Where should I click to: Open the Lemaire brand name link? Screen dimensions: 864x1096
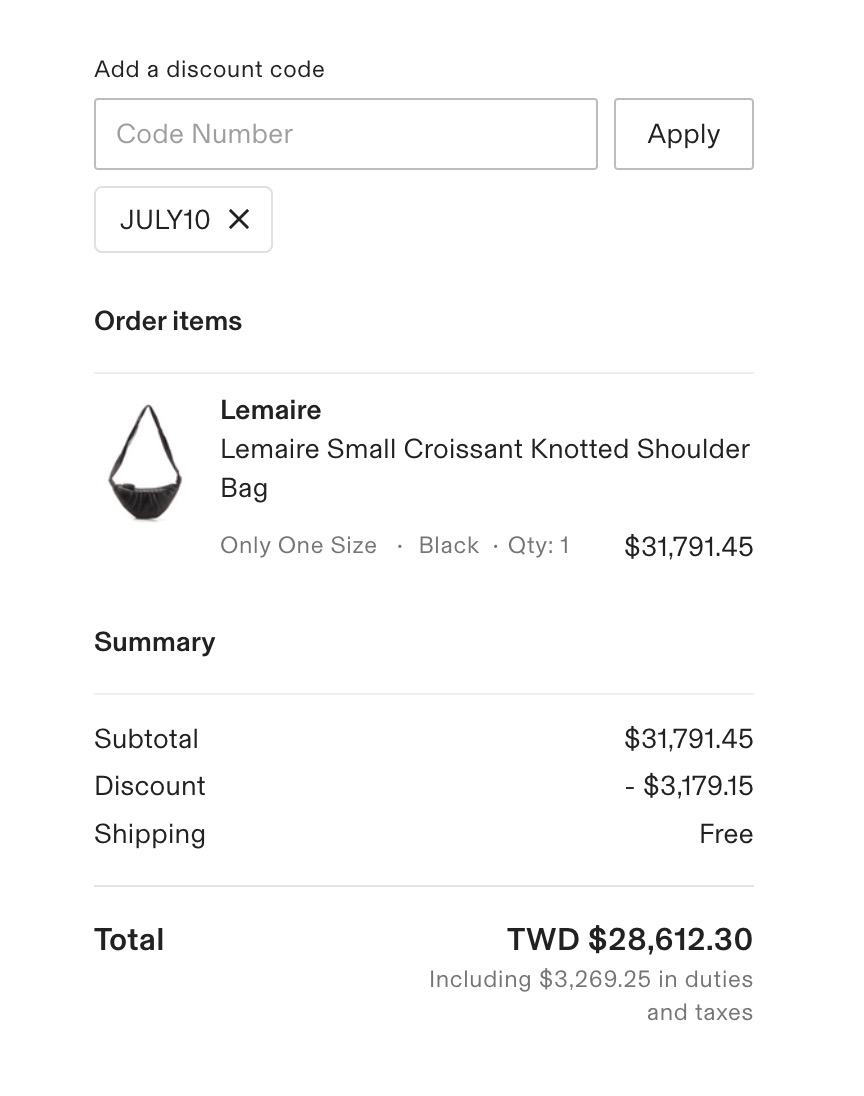(271, 410)
